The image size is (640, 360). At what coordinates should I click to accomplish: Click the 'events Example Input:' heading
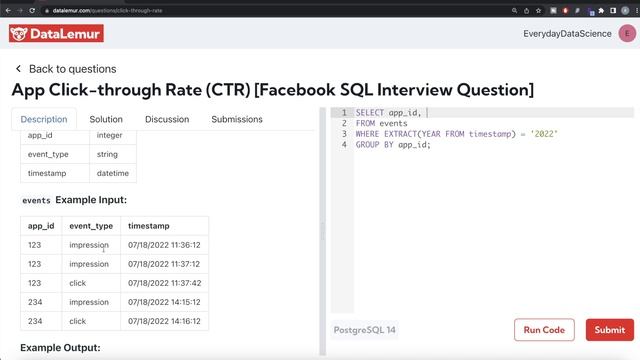coord(74,200)
